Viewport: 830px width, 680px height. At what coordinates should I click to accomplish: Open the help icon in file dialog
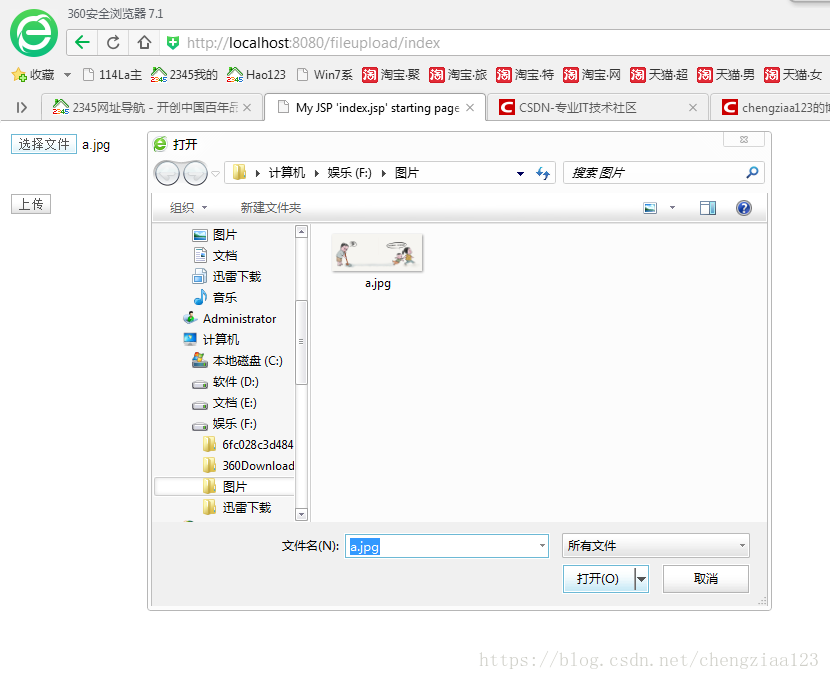click(743, 208)
